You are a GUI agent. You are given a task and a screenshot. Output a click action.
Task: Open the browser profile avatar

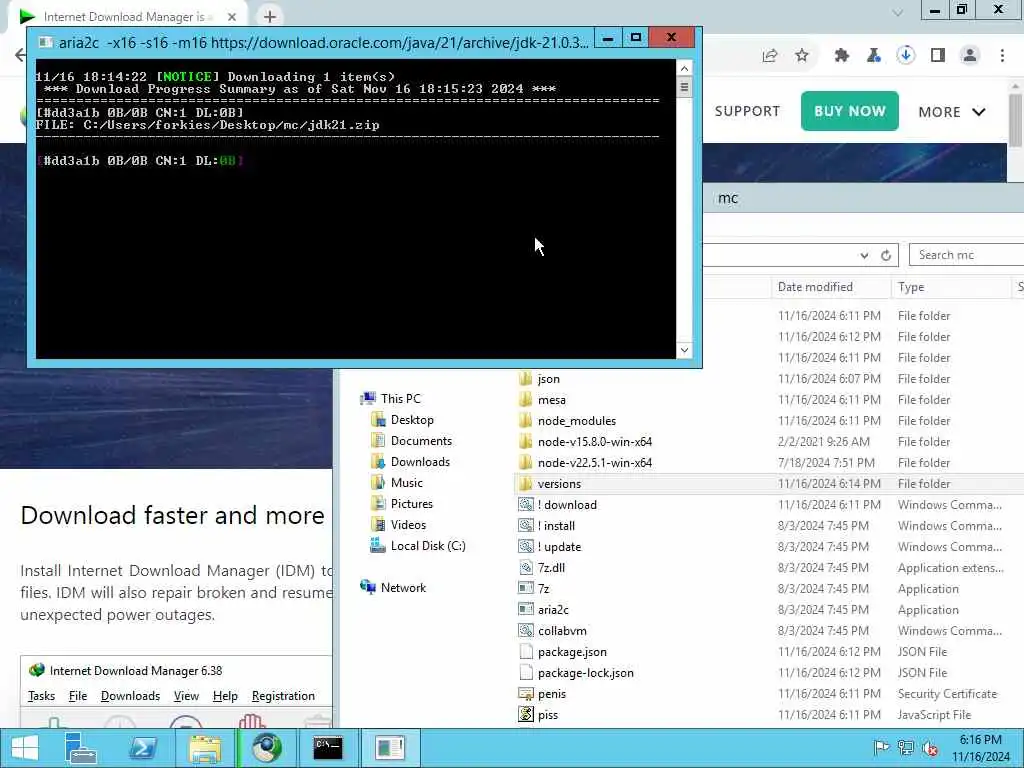970,56
